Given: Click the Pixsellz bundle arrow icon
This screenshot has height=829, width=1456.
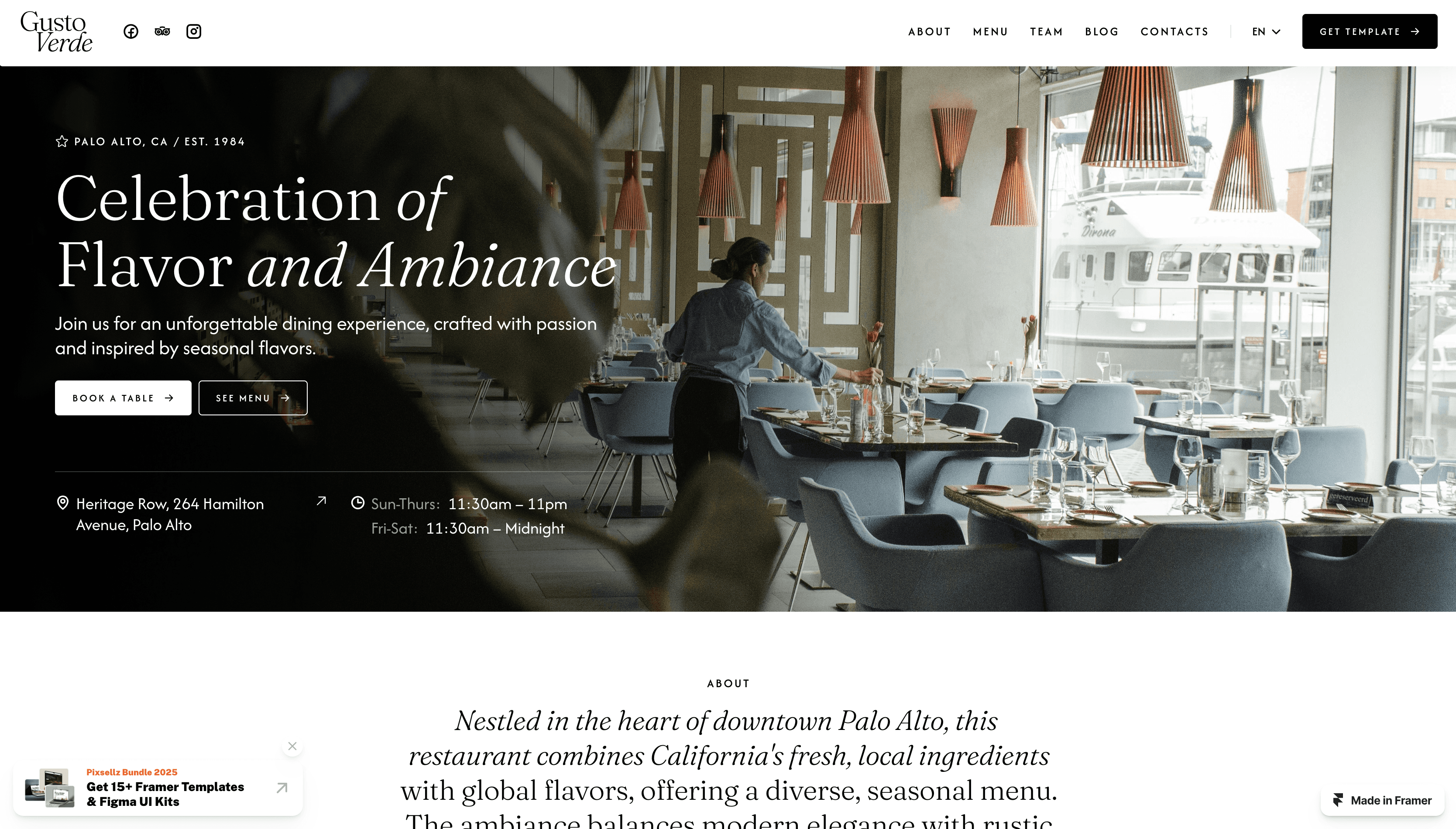Looking at the screenshot, I should click(282, 788).
